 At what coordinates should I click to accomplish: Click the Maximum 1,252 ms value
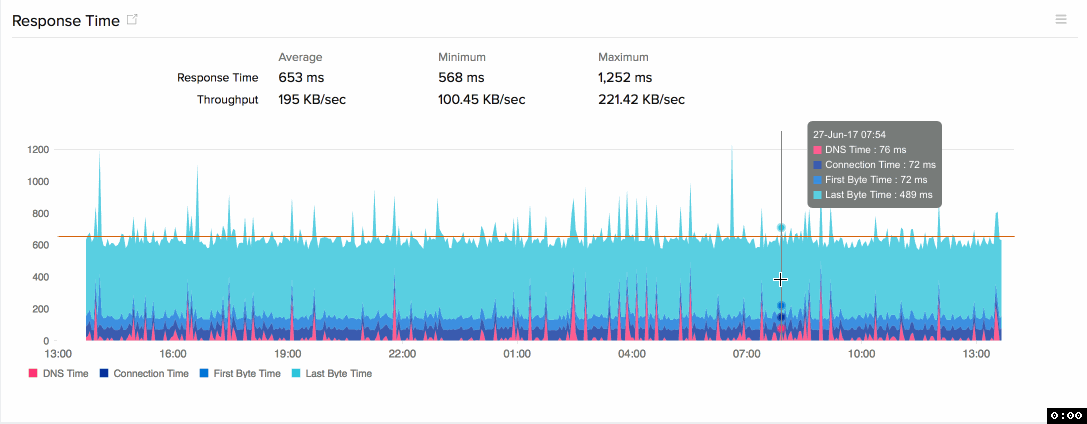[x=625, y=77]
